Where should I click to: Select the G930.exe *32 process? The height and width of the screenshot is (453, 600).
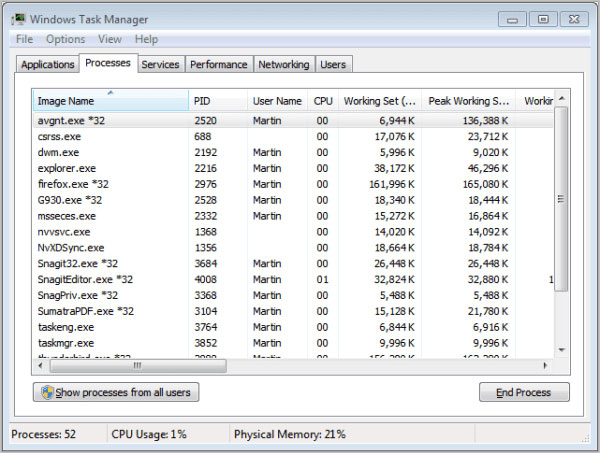(293, 200)
